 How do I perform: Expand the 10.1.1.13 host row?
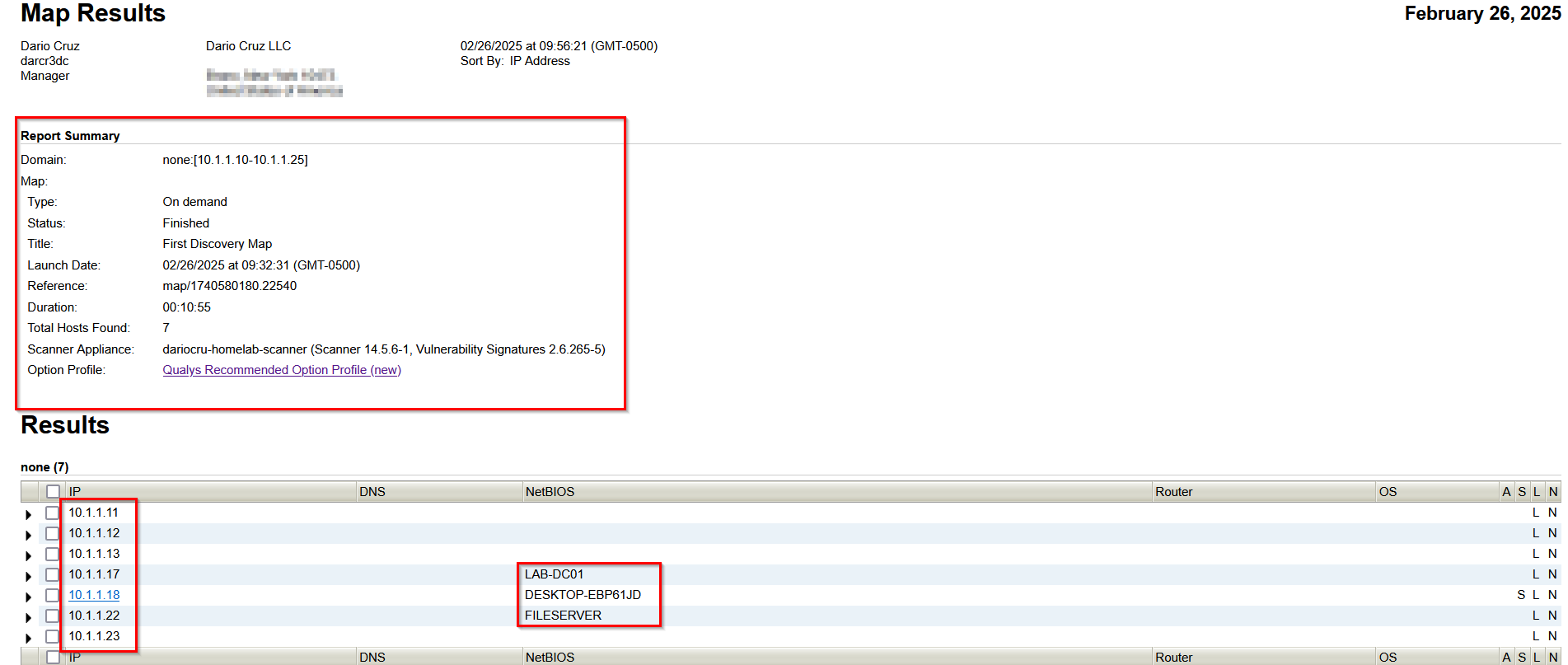29,555
